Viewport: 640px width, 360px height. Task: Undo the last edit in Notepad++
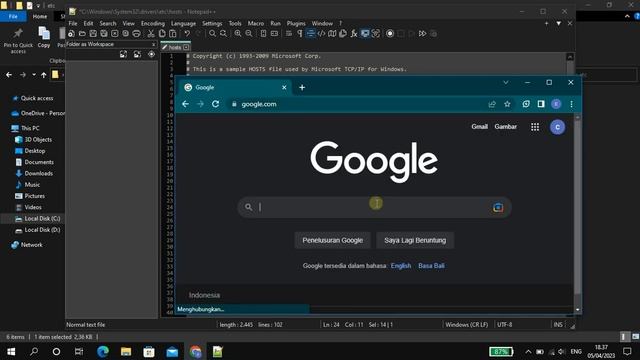point(187,33)
